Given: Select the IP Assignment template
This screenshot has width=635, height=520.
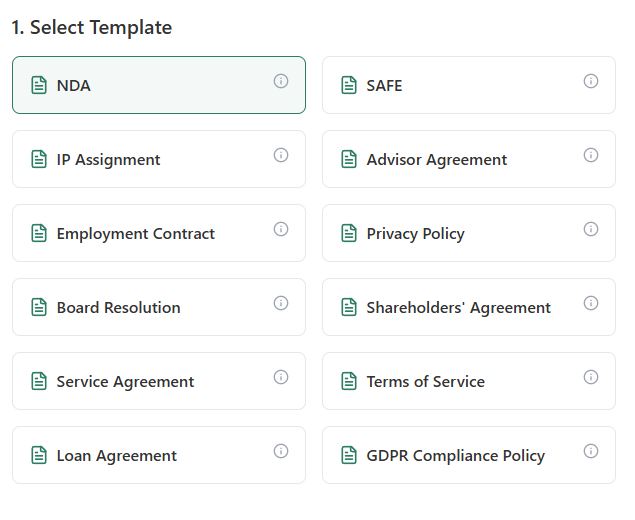Looking at the screenshot, I should pyautogui.click(x=150, y=160).
